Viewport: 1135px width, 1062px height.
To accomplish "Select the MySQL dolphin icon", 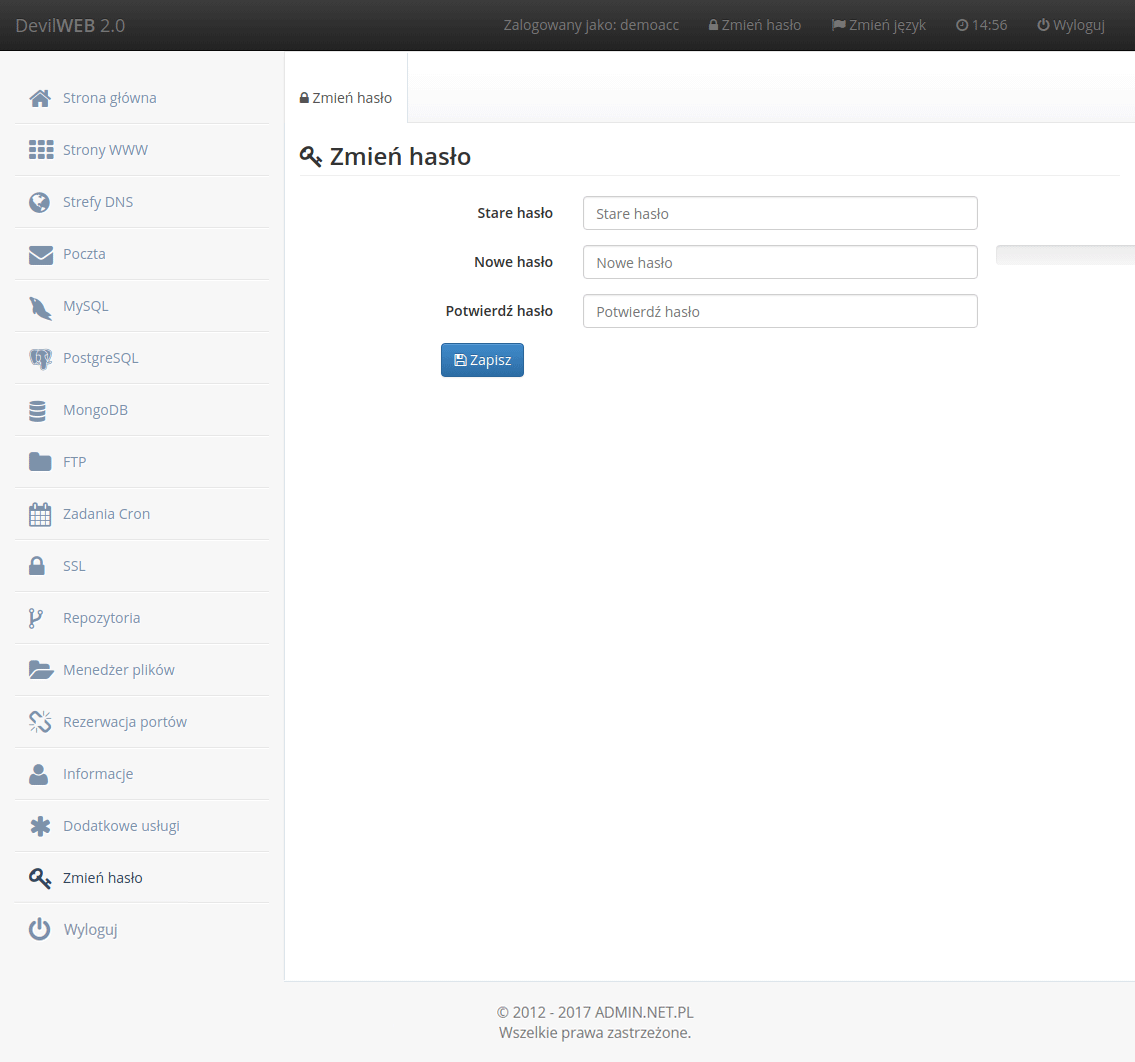I will coord(40,307).
